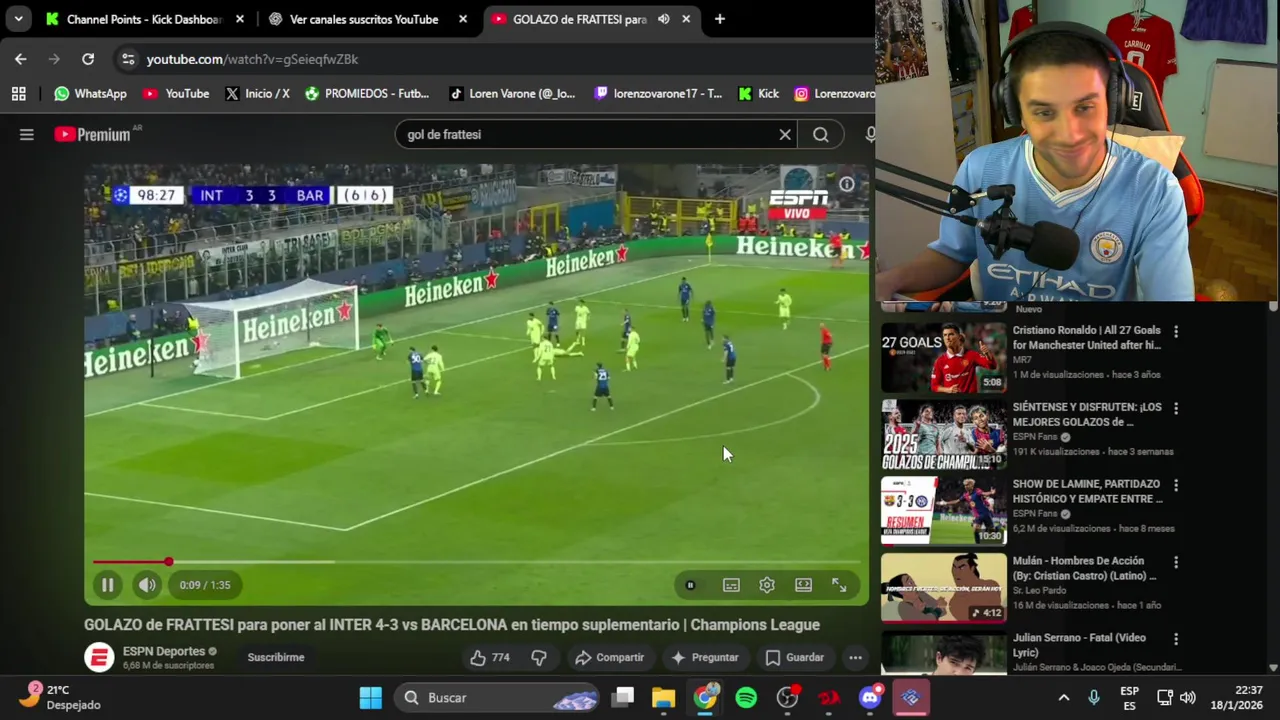Image resolution: width=1280 pixels, height=720 pixels.
Task: Open options for SHOW DE LAMINE video
Action: (x=1176, y=485)
